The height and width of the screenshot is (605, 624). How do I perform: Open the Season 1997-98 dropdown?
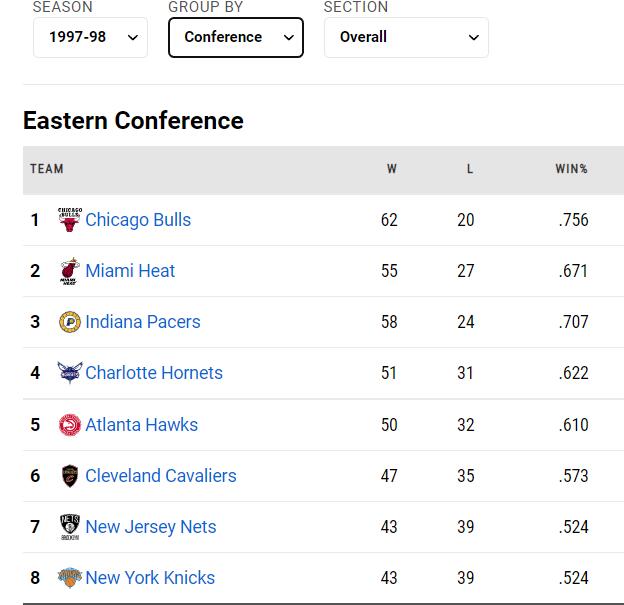[x=90, y=37]
